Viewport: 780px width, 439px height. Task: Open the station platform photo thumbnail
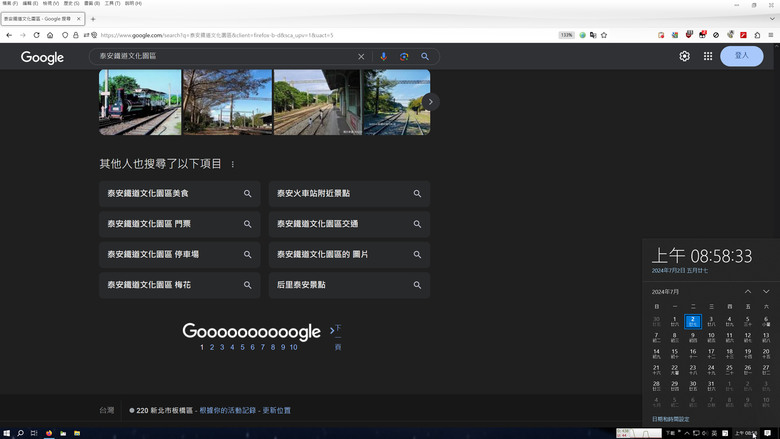(317, 102)
